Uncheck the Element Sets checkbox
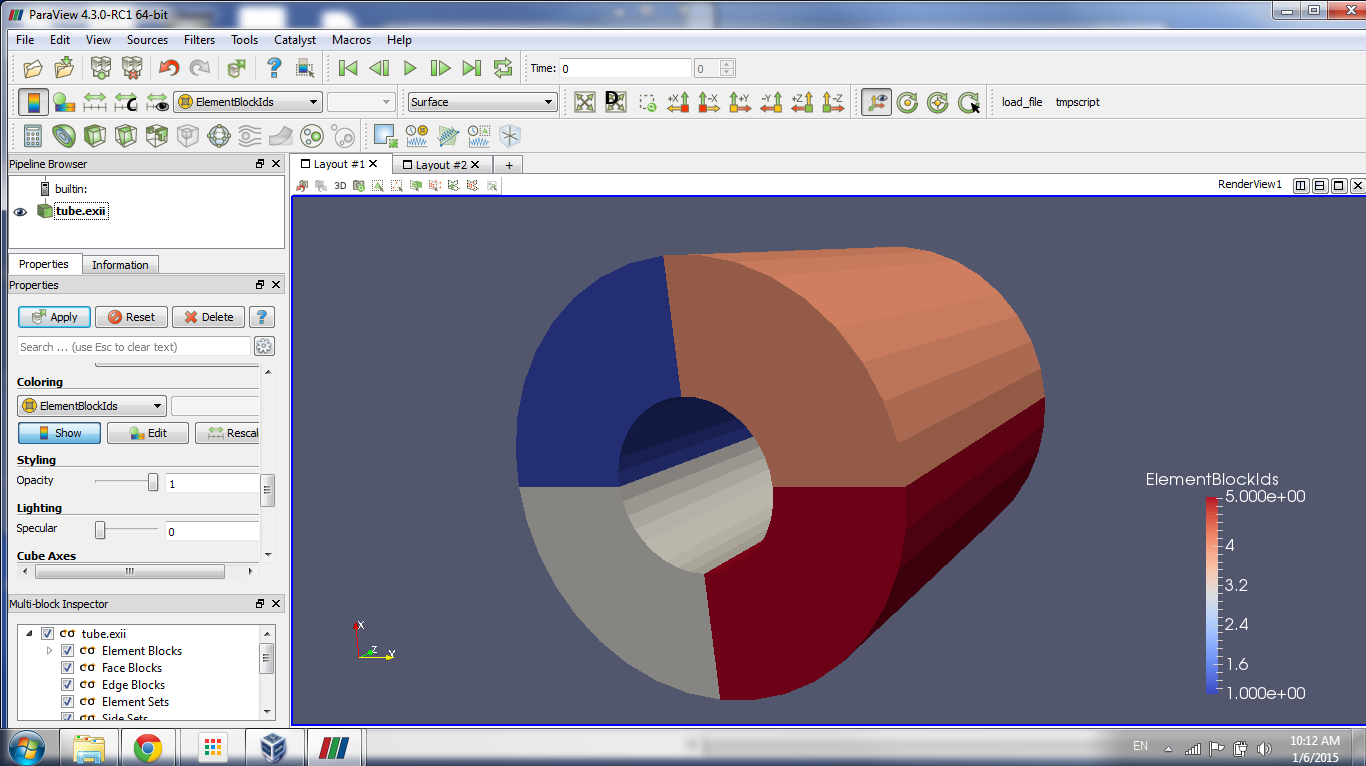The height and width of the screenshot is (766, 1366). pos(67,702)
